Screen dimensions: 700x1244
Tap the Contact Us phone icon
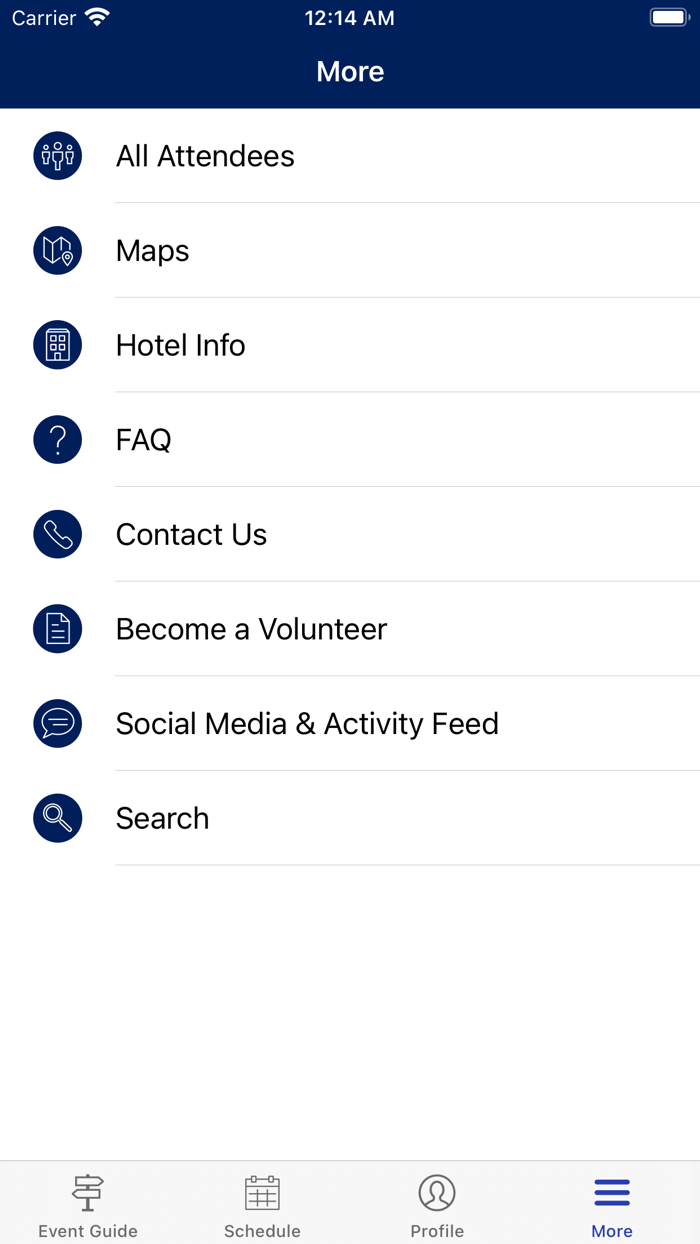[x=58, y=534]
